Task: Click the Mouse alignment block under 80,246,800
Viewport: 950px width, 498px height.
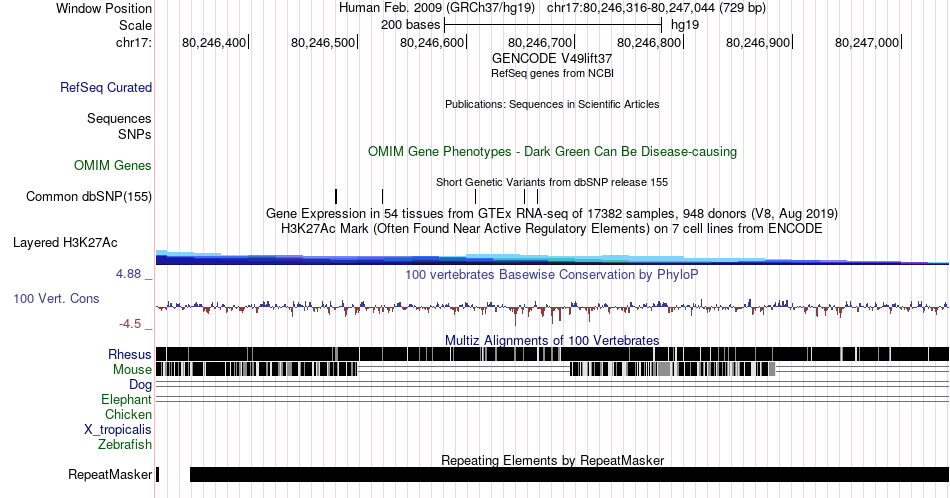Action: [x=673, y=370]
